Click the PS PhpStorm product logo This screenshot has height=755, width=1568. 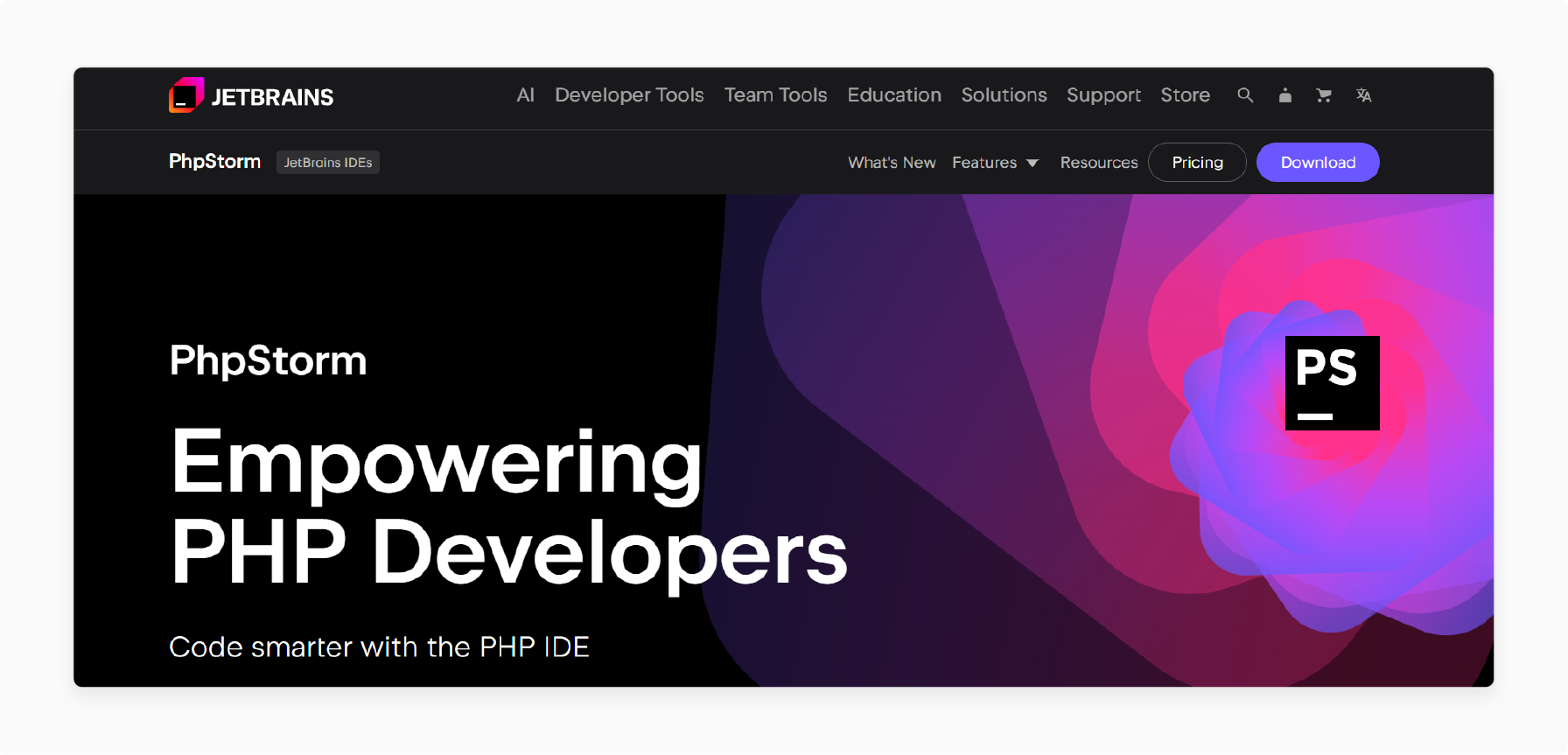click(x=1332, y=383)
